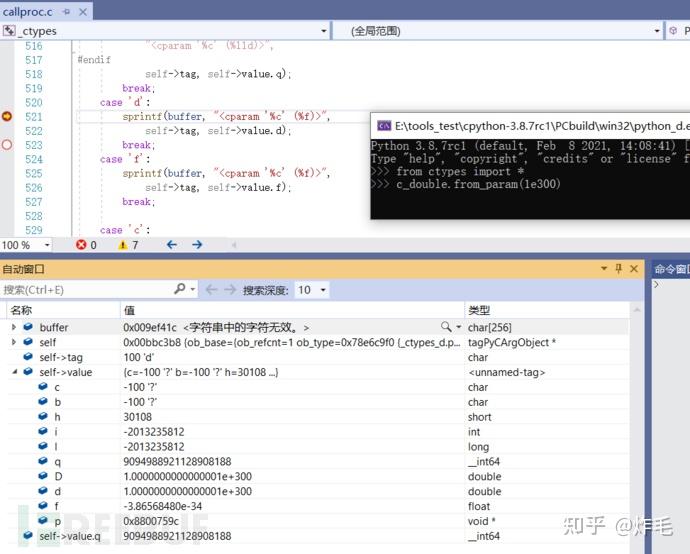
Task: Toggle the active breakpoint on line 521
Action: (x=7, y=116)
